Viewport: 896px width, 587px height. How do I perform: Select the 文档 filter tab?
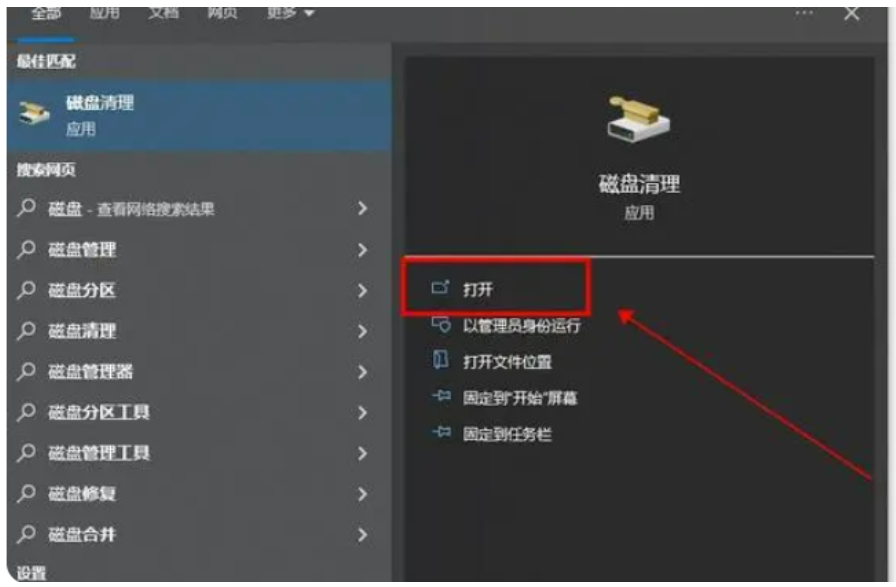[x=163, y=13]
